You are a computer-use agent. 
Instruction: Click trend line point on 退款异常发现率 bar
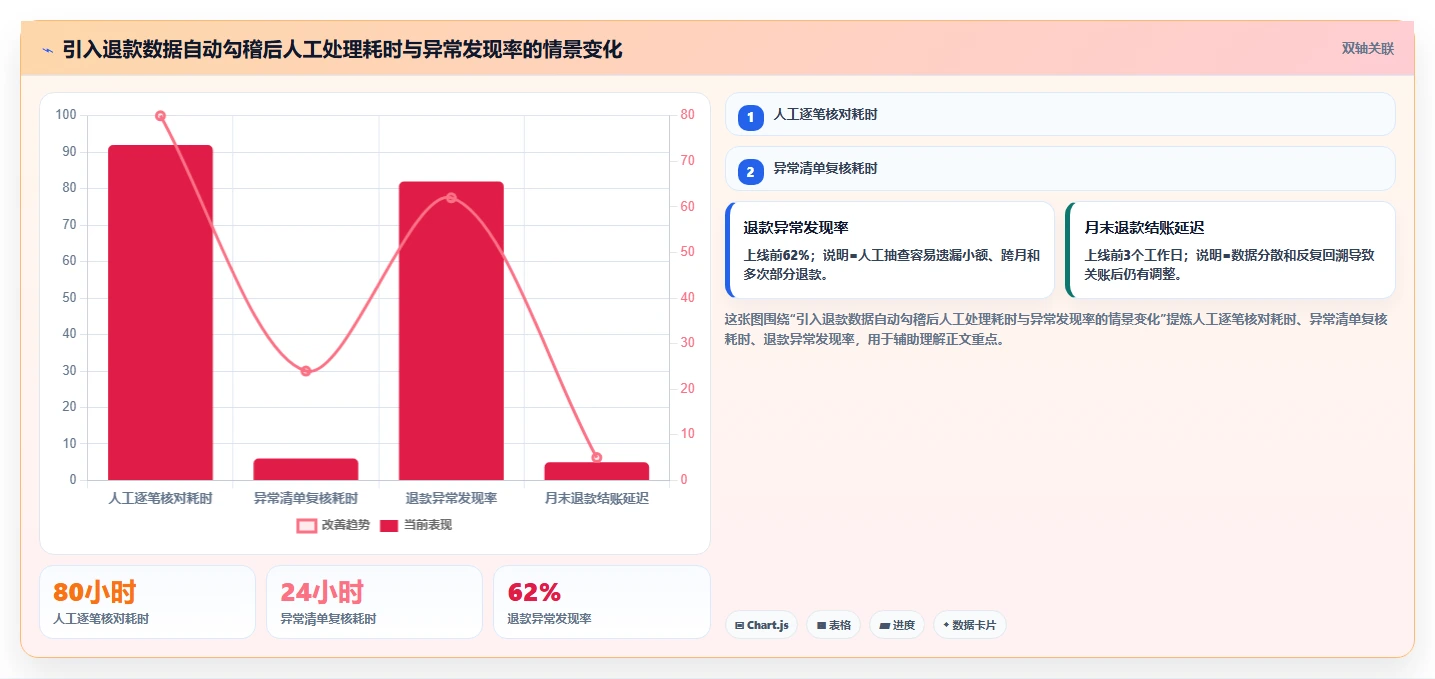(451, 198)
